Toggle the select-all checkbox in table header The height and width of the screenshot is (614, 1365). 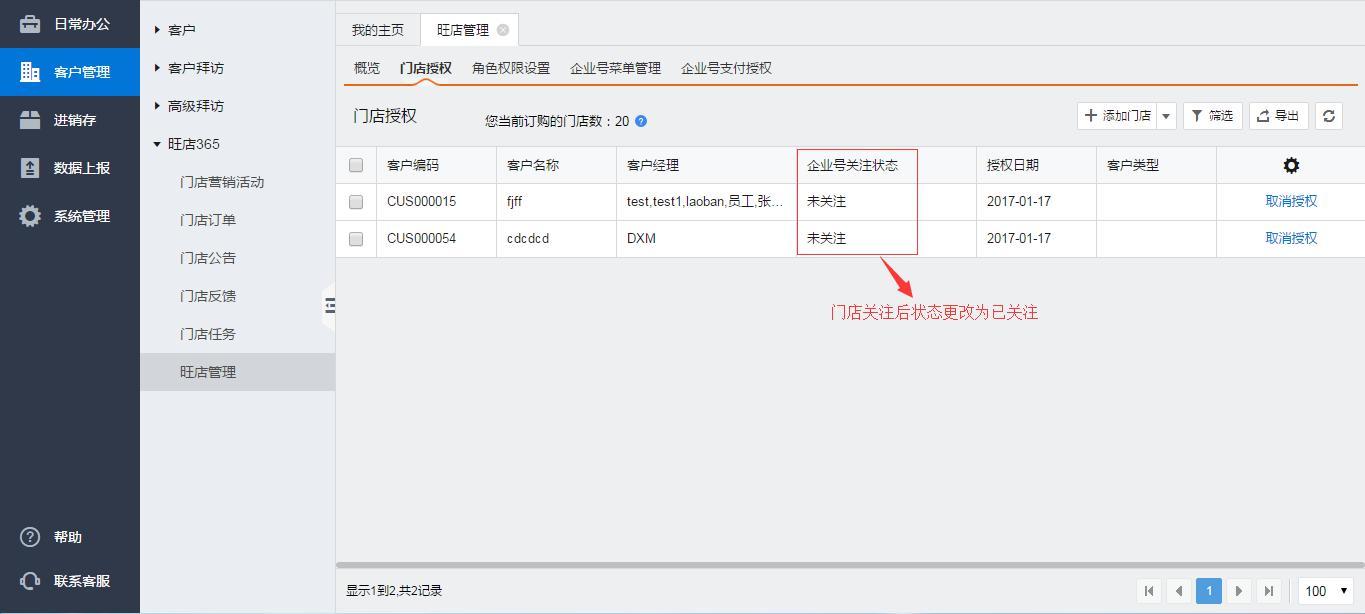click(356, 165)
